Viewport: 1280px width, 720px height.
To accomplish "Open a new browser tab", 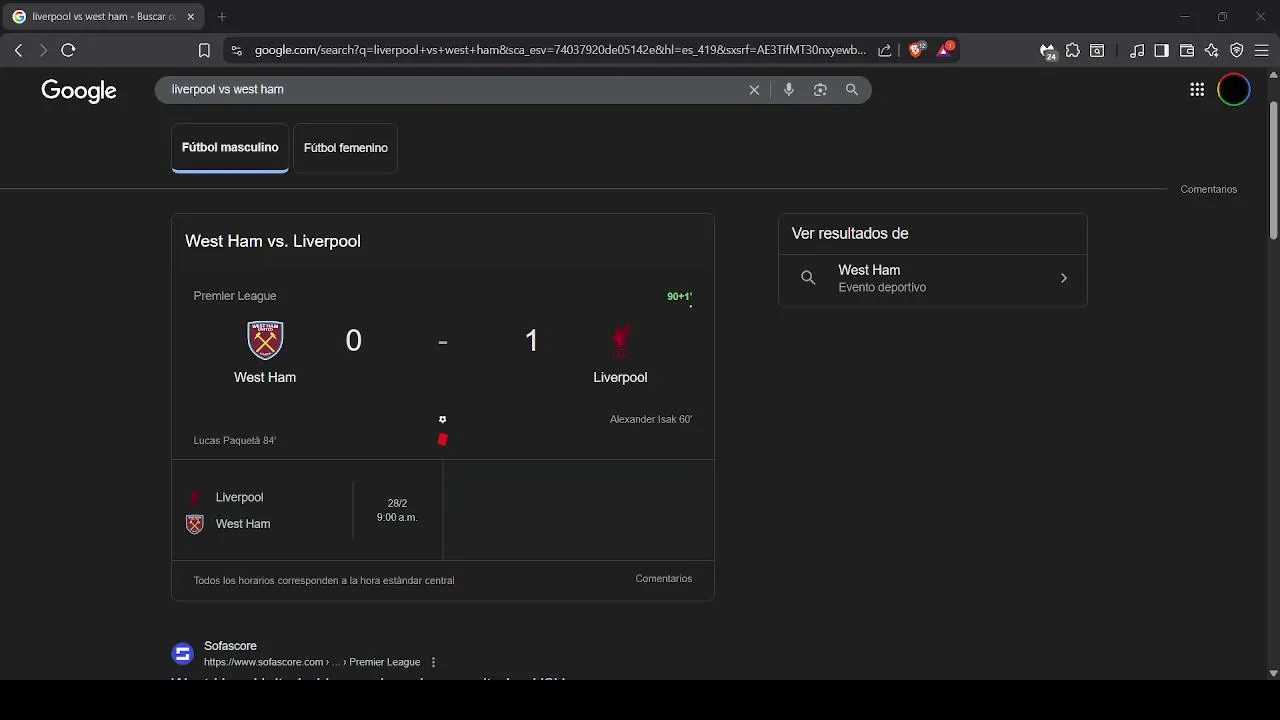I will tap(222, 17).
